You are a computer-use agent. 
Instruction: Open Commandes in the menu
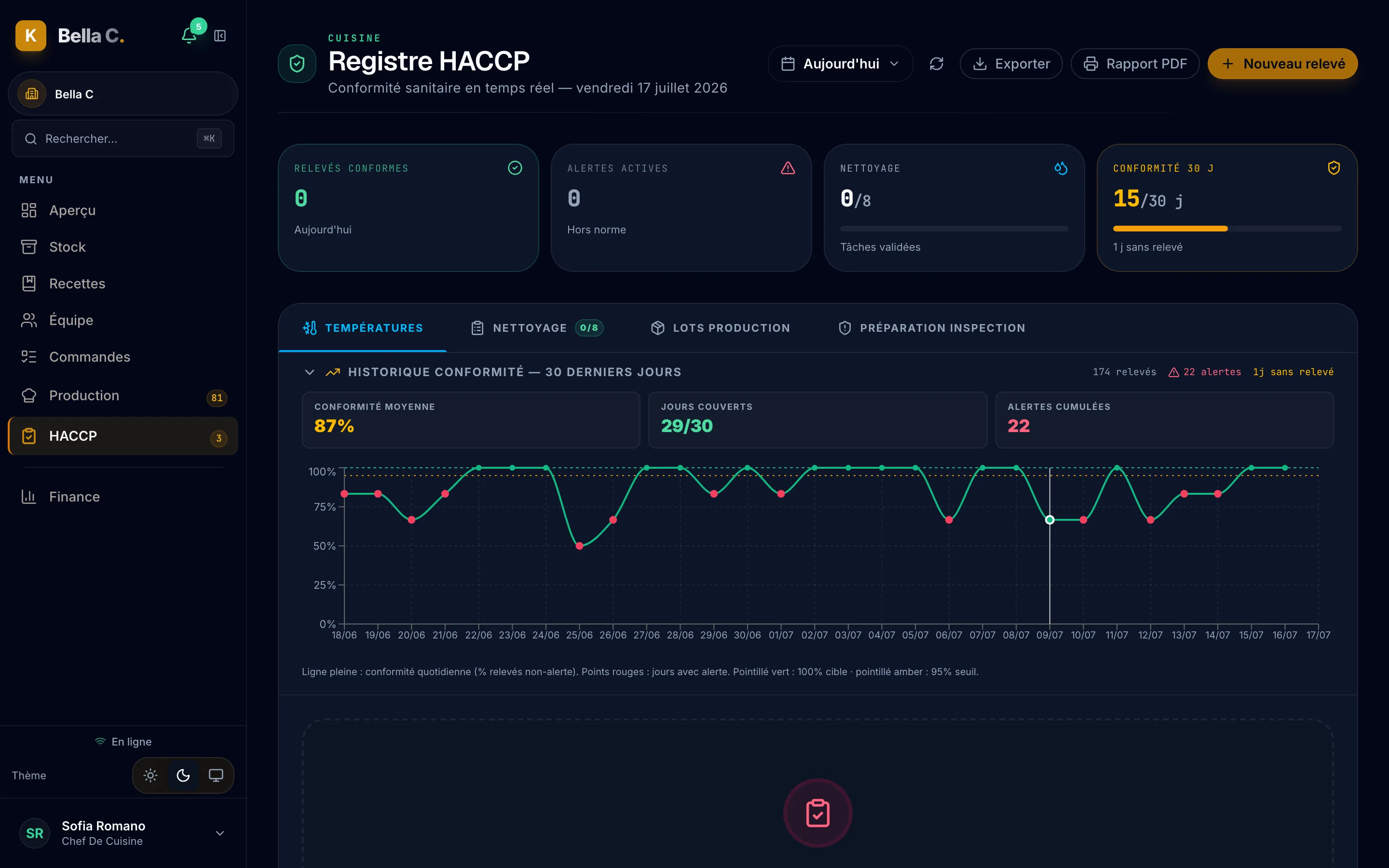[123, 356]
